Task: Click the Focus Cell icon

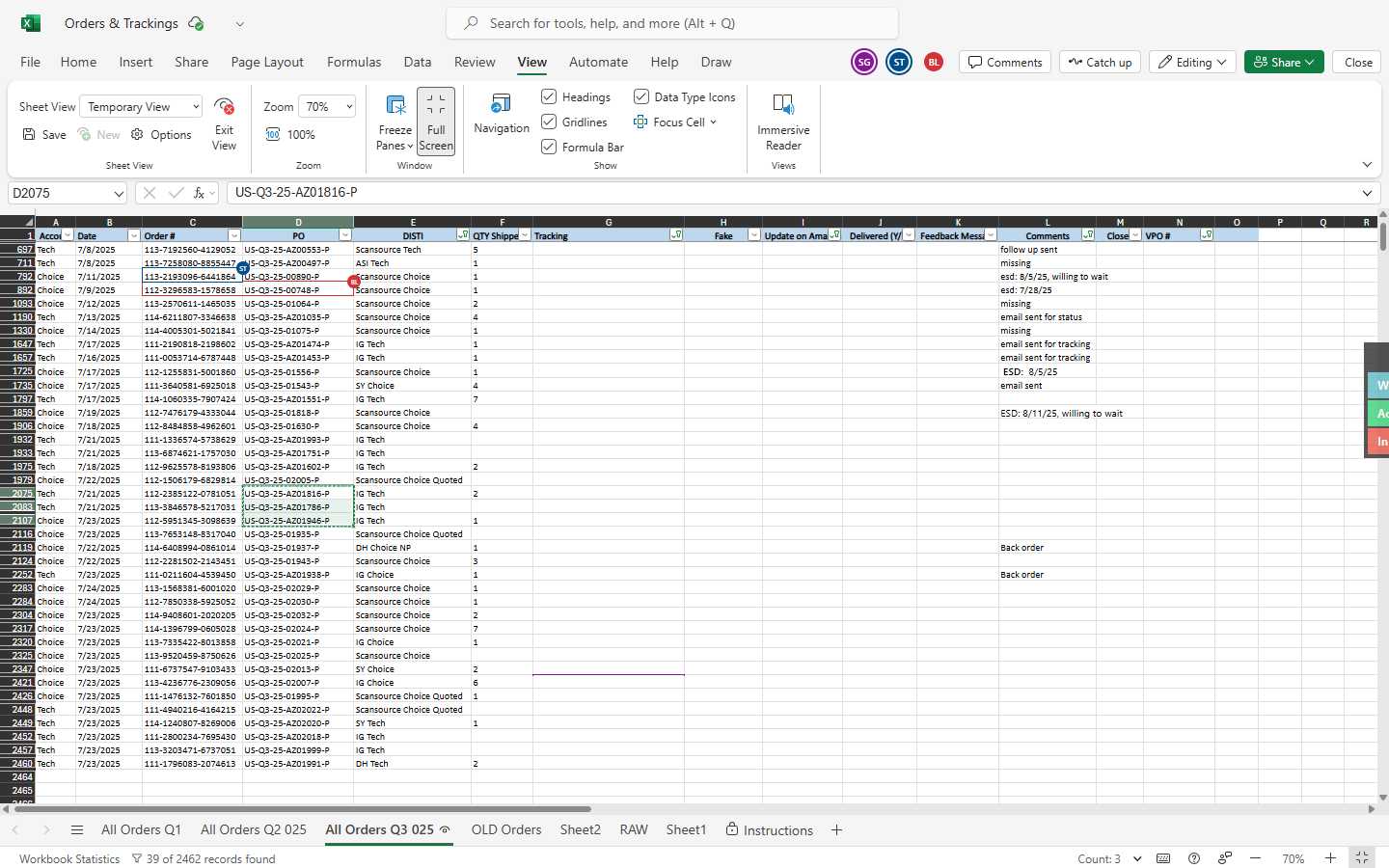Action: tap(640, 122)
